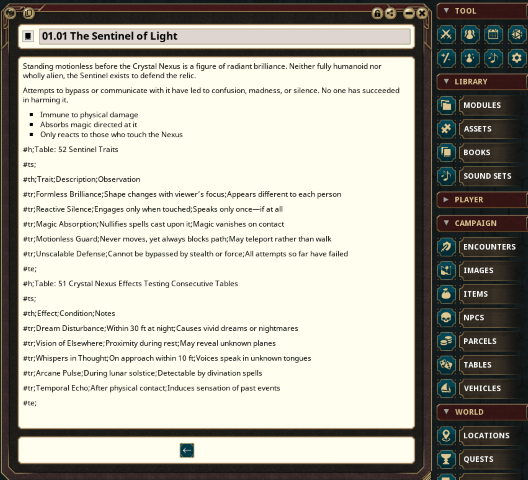Open the Assets puzzle-piece icon
This screenshot has height=480, width=528.
[446, 129]
